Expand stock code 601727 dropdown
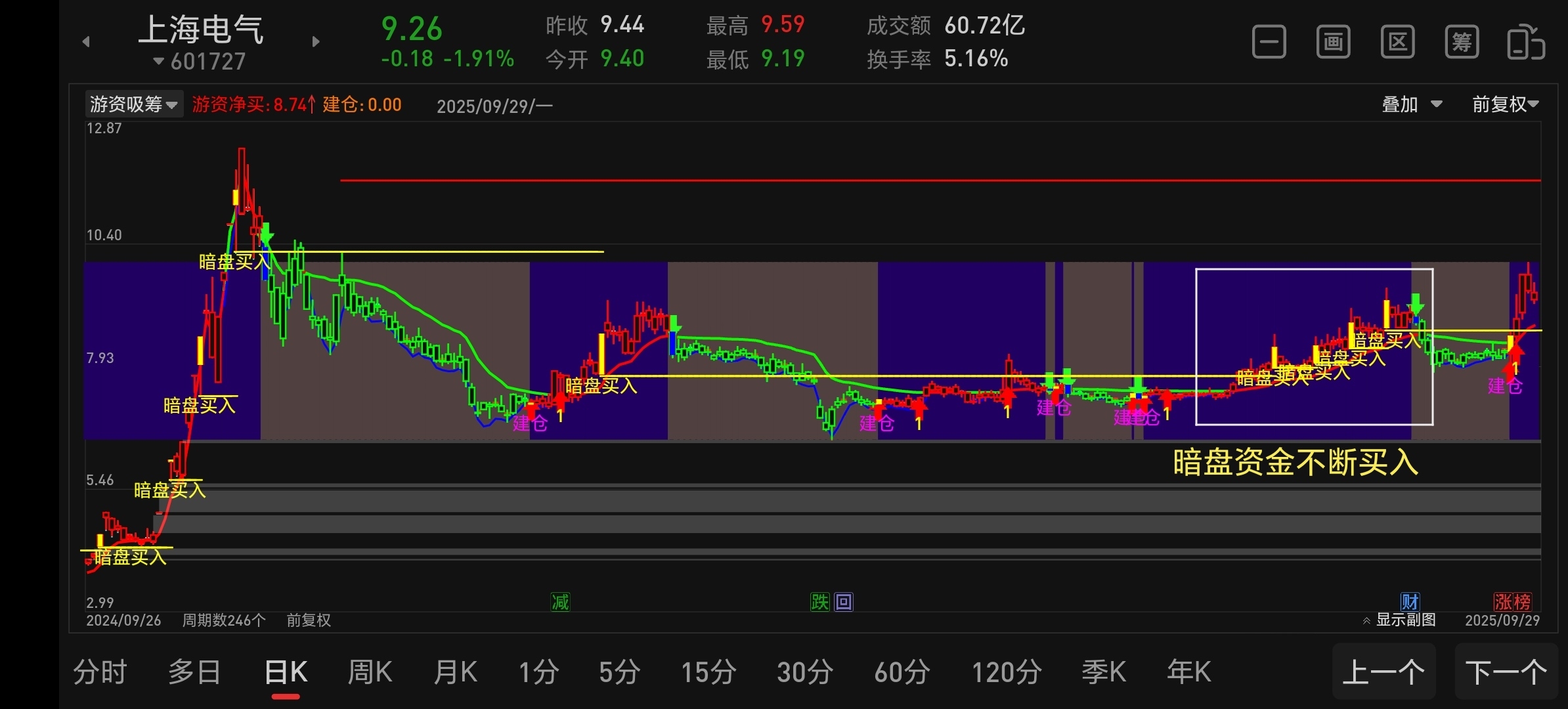This screenshot has width=1568, height=709. (200, 62)
